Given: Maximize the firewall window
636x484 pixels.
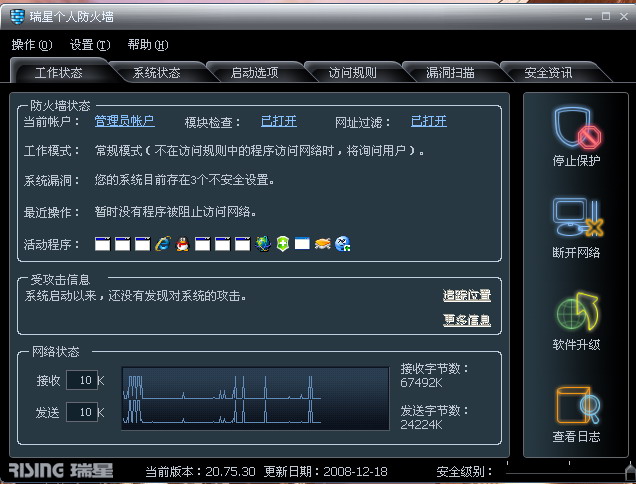Looking at the screenshot, I should coord(606,16).
